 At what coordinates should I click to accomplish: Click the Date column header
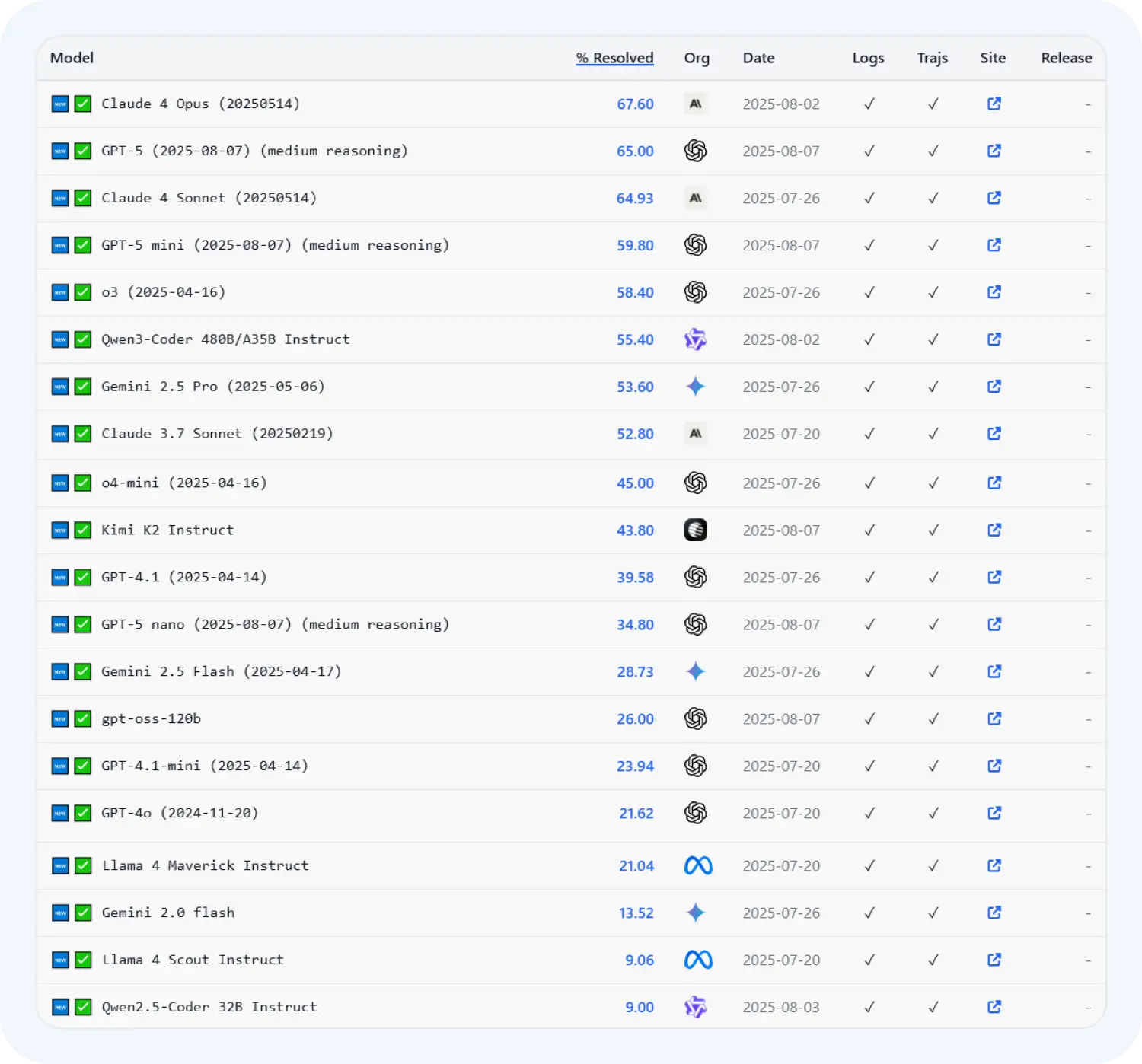[x=758, y=58]
